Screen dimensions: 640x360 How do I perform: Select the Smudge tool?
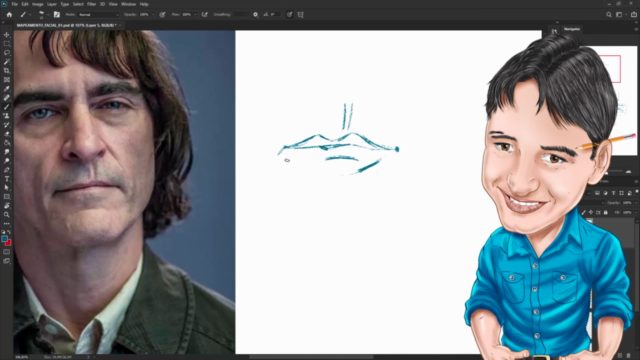coord(7,152)
